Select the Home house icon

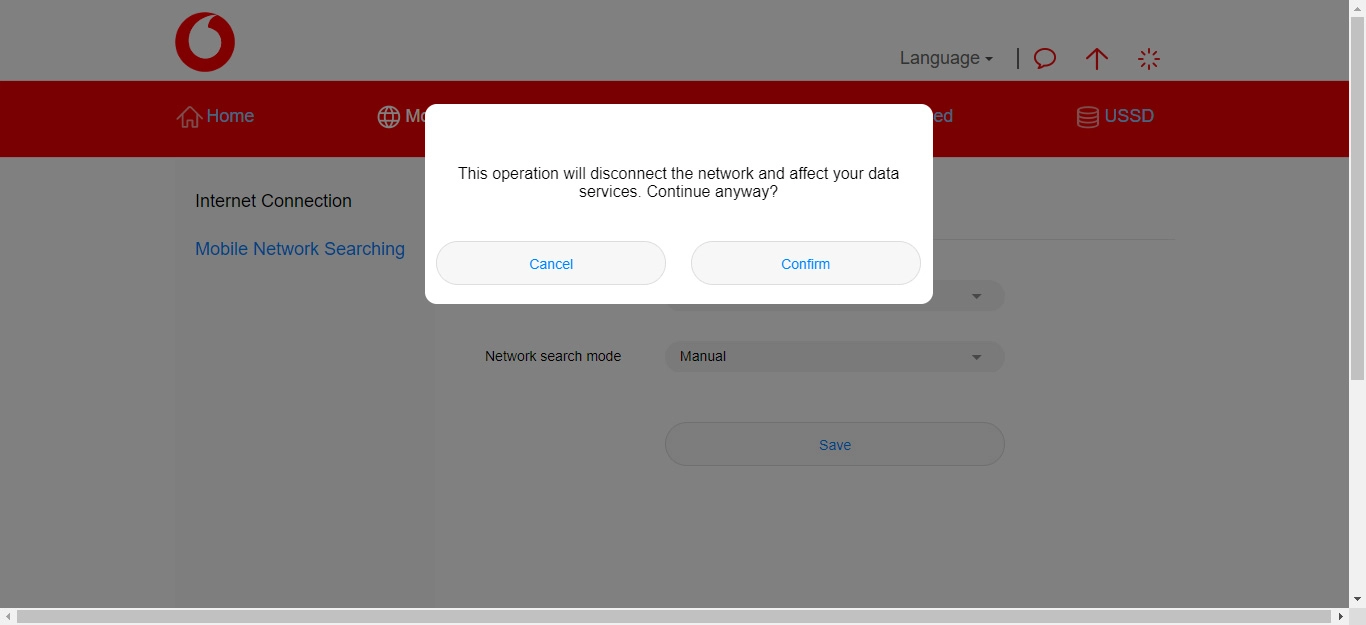[189, 116]
